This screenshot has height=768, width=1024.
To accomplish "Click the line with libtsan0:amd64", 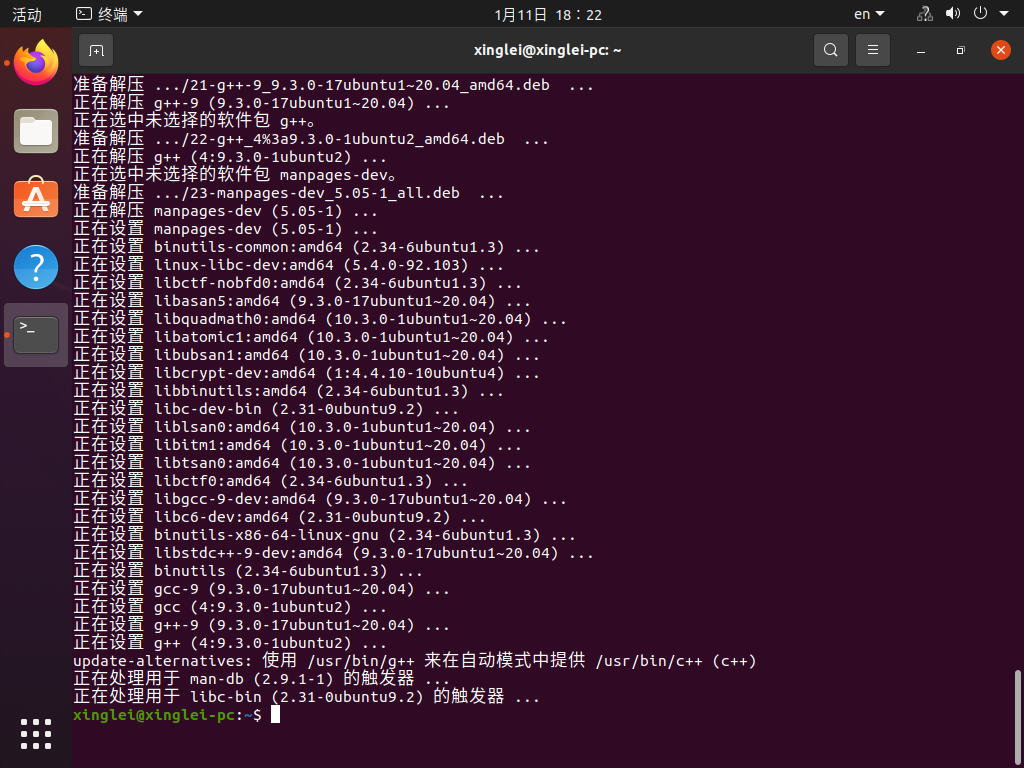I will (x=302, y=463).
